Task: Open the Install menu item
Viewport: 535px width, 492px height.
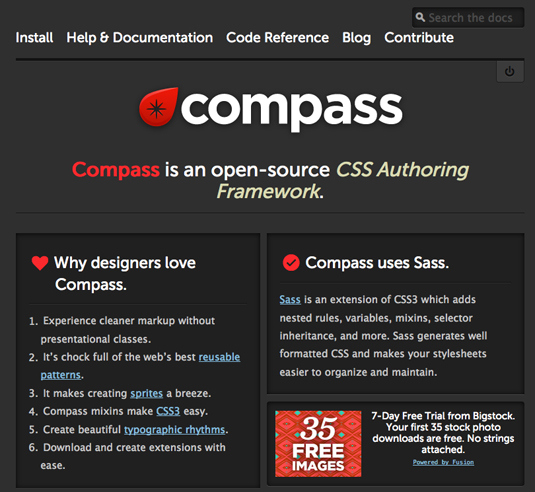Action: coord(34,38)
